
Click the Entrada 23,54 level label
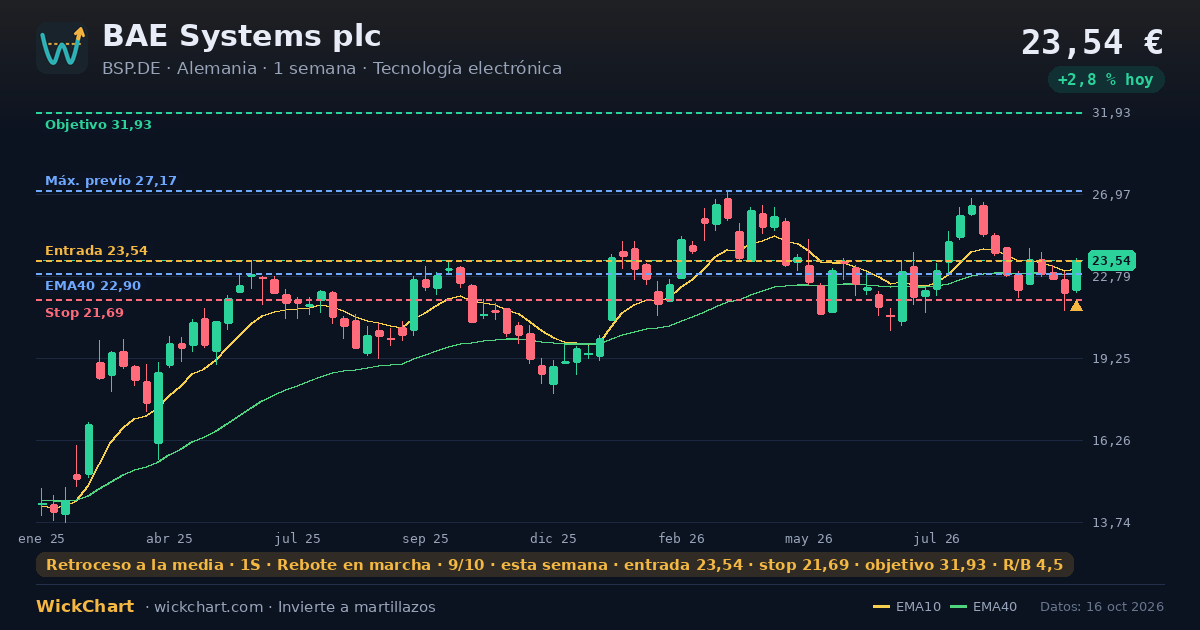(96, 251)
